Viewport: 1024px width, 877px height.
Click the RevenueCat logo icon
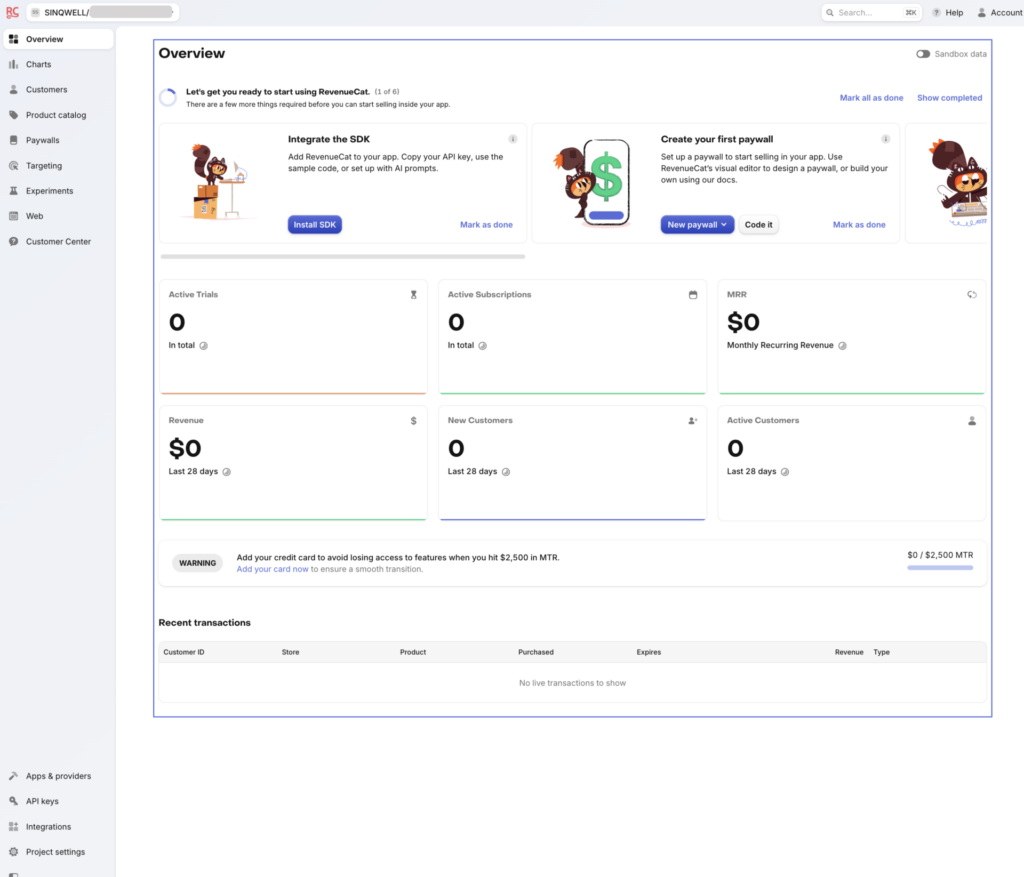tap(12, 12)
